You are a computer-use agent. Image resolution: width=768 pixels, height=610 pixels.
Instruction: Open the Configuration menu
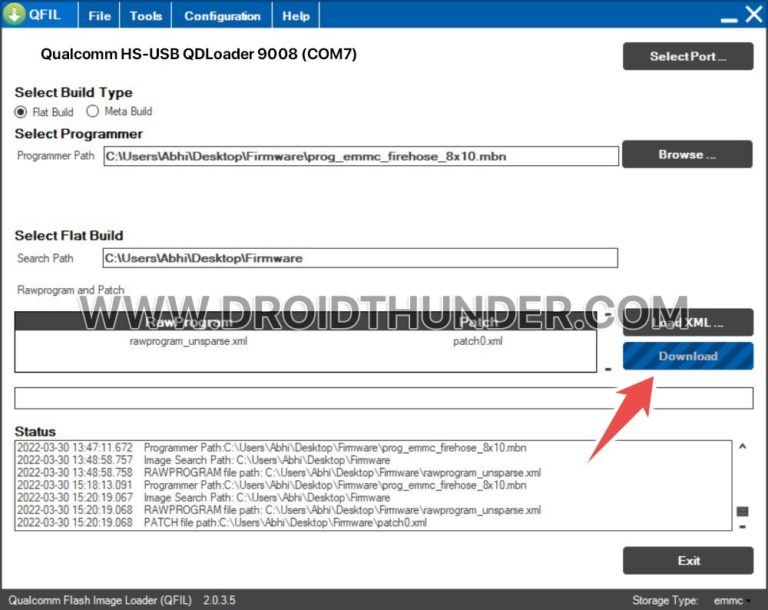coord(222,16)
